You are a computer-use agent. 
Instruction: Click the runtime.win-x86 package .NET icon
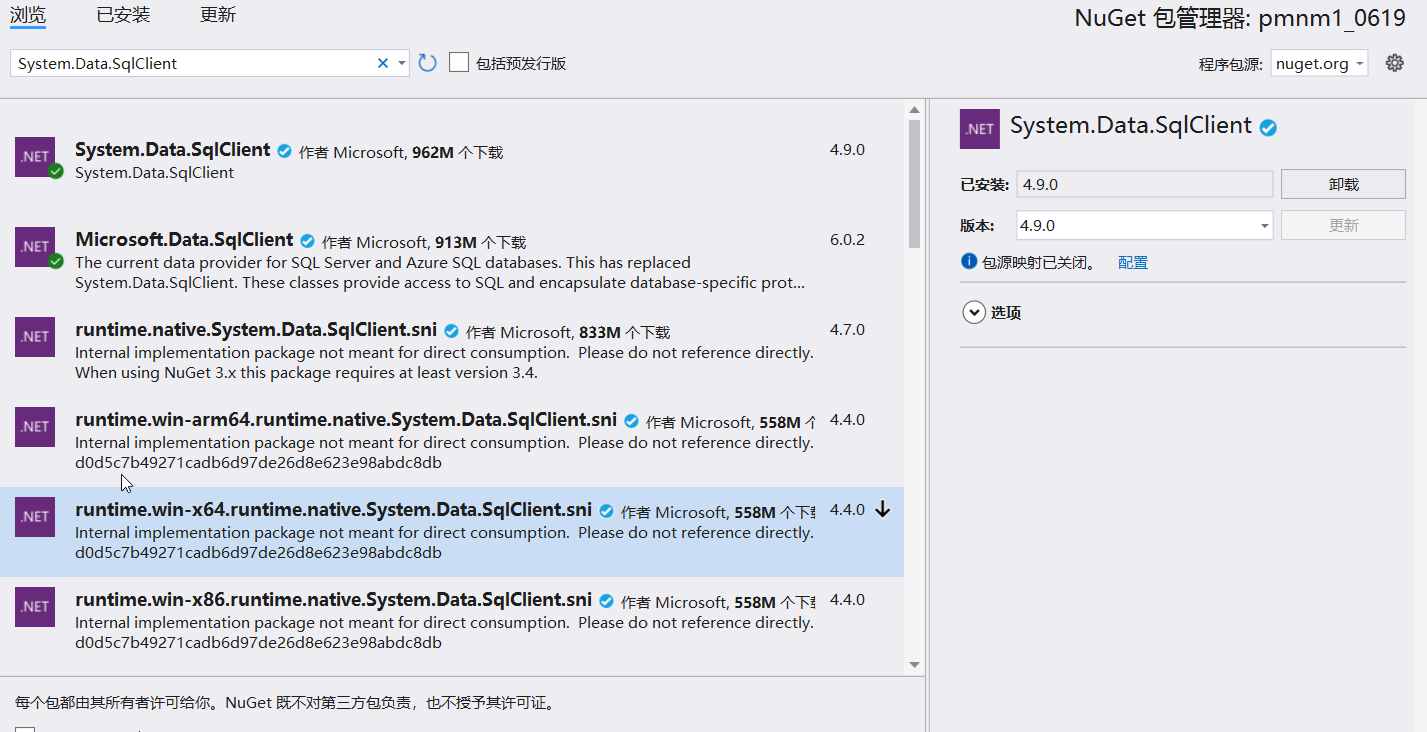point(35,606)
